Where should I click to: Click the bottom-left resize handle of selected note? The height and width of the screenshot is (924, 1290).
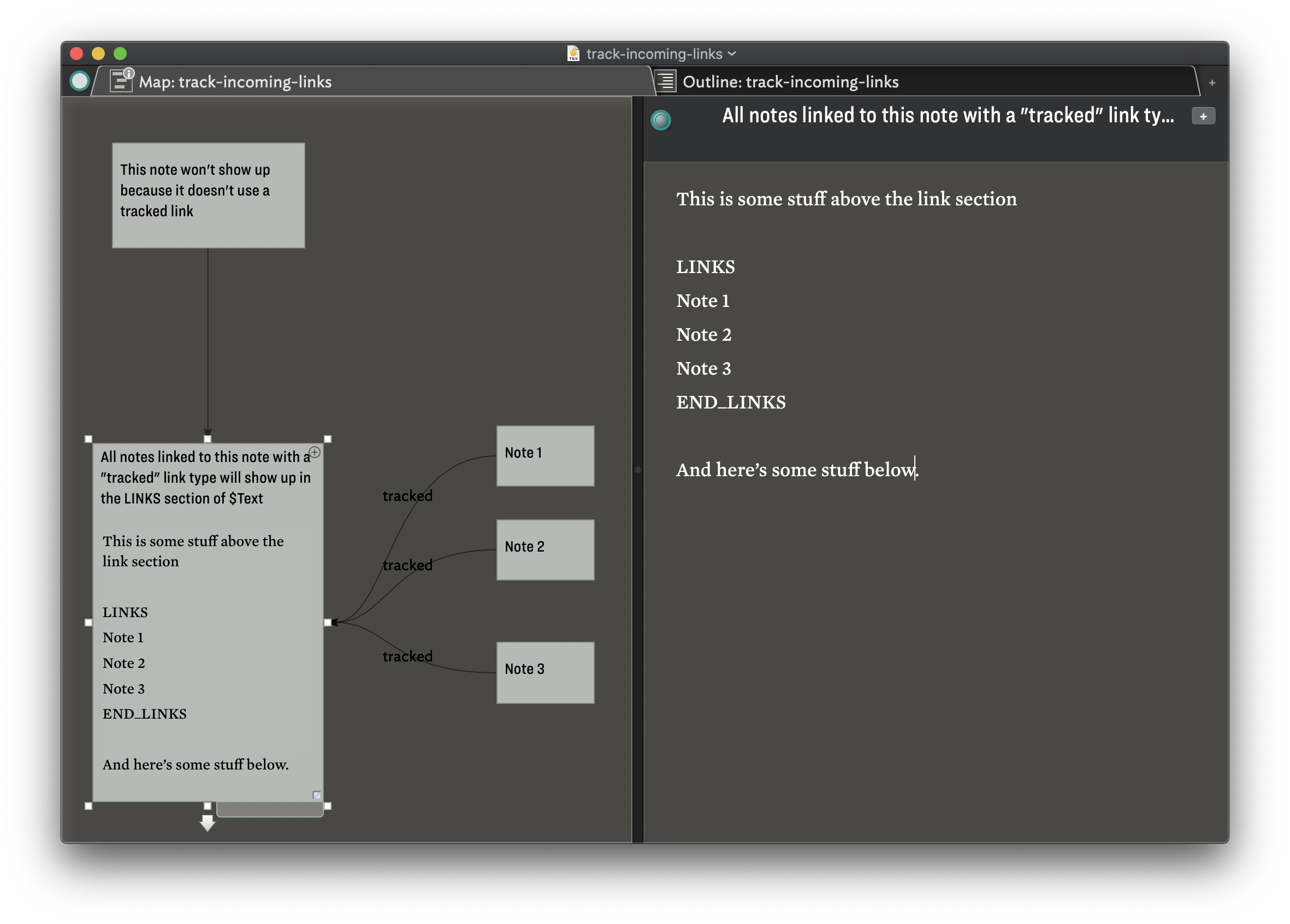88,805
